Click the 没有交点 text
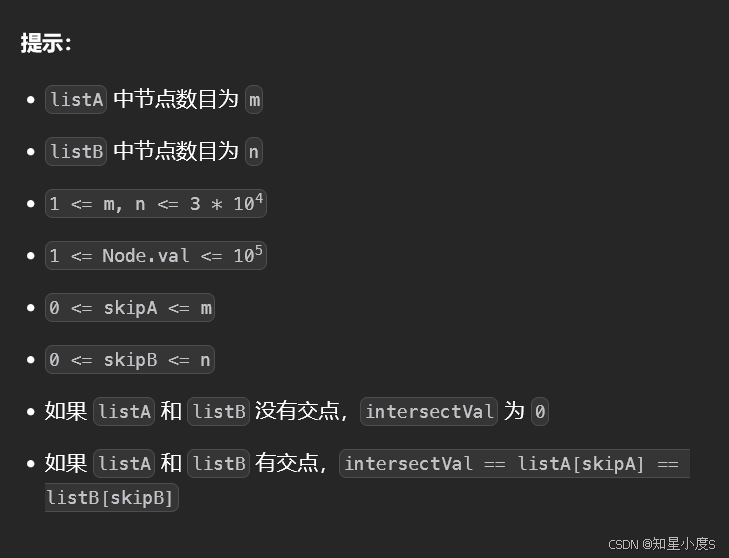 tap(297, 411)
